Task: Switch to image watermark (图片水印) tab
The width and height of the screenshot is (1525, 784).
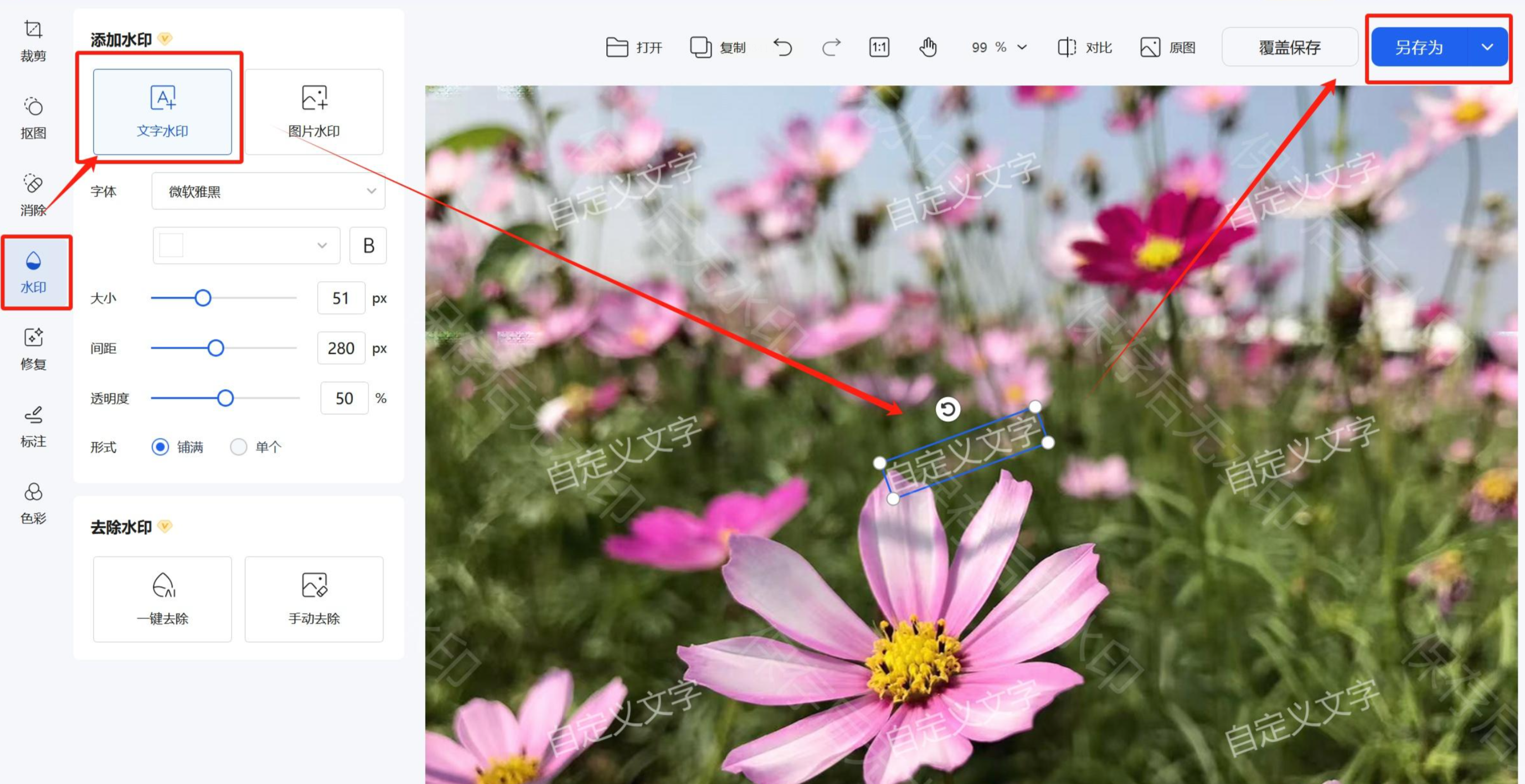Action: pos(314,112)
